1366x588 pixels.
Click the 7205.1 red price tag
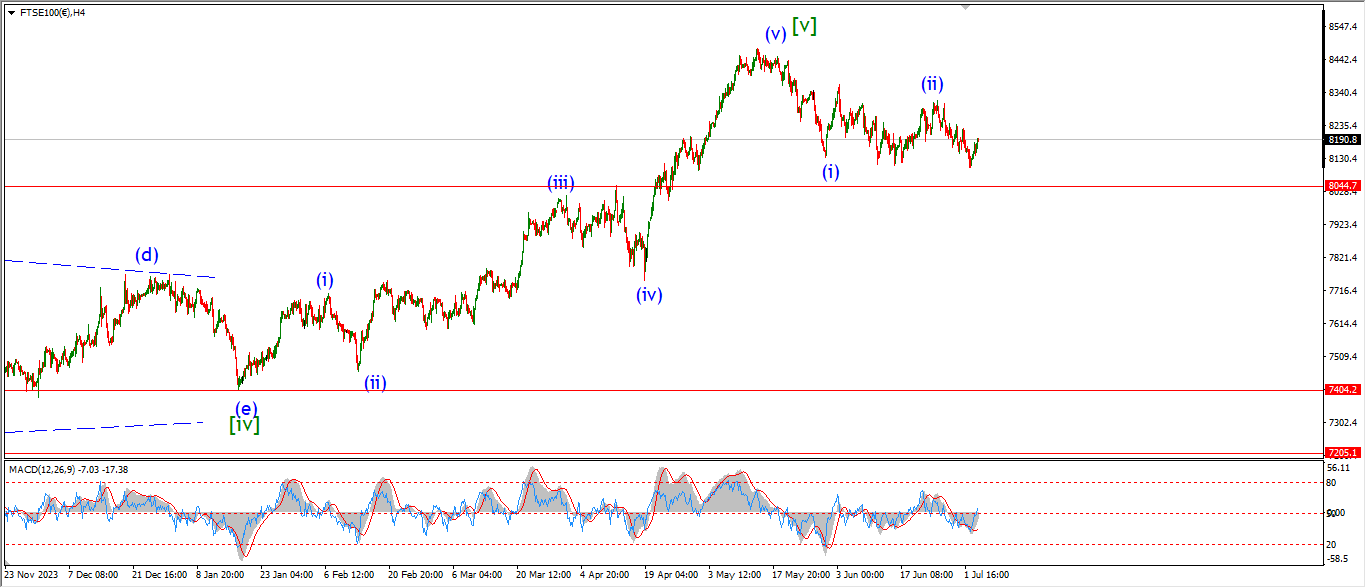[1341, 452]
